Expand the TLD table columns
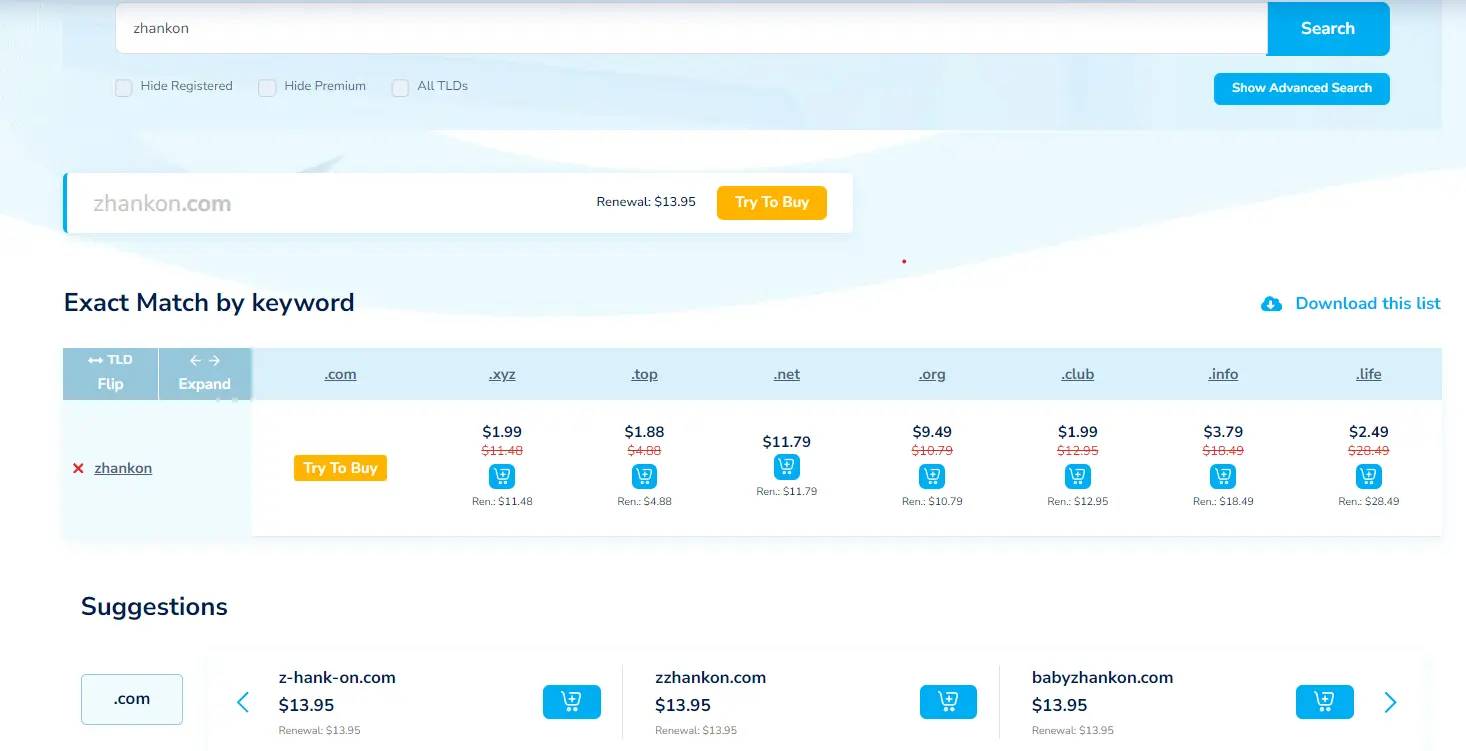The height and width of the screenshot is (751, 1466). 205,373
